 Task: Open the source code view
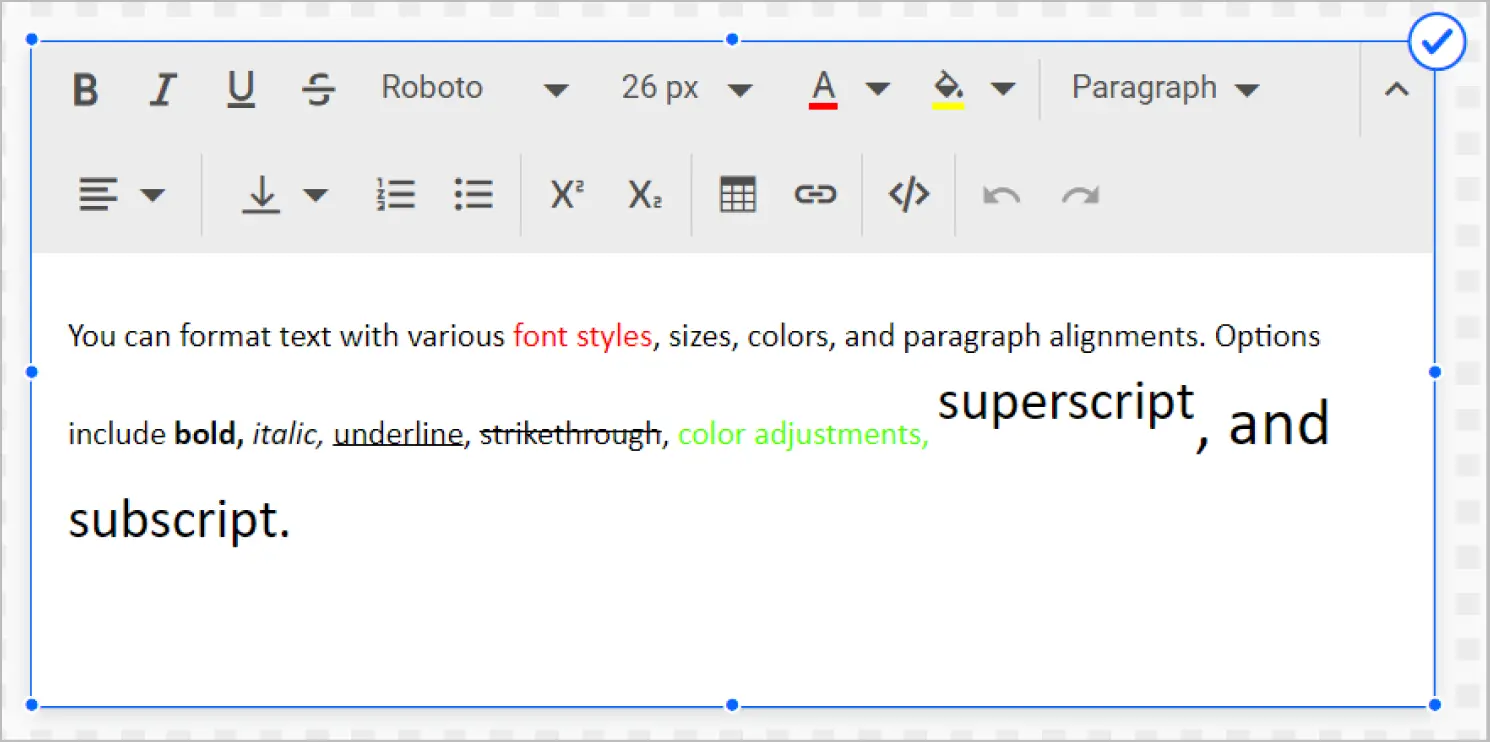tap(909, 194)
